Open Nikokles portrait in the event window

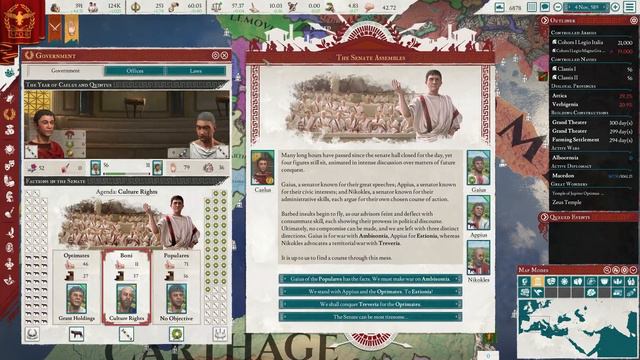478,258
